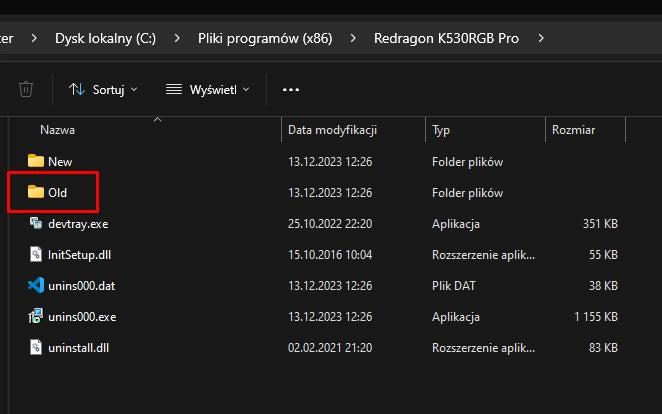Click the unins000.exe installer icon

(36, 317)
